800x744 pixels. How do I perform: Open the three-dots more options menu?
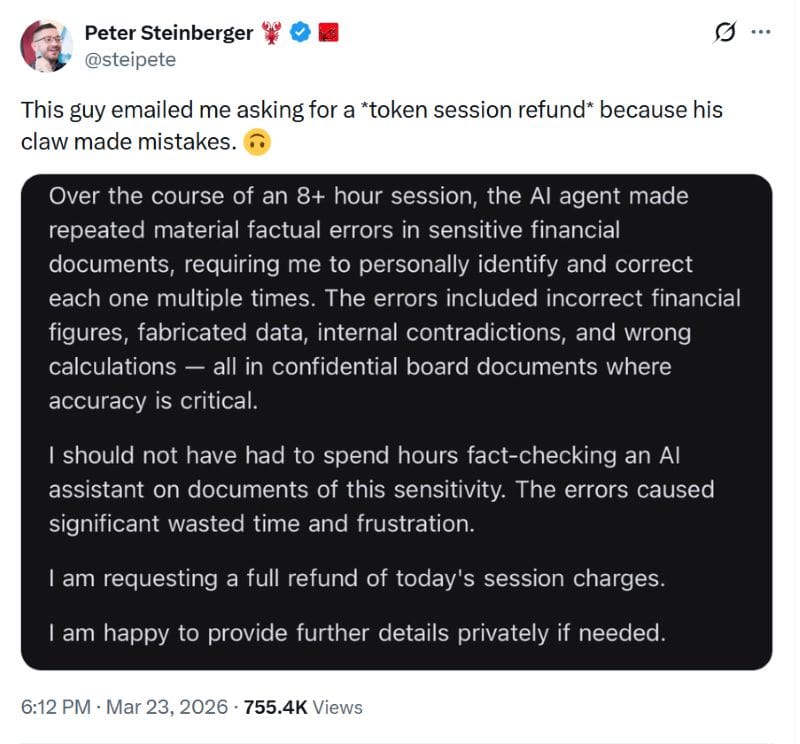[760, 32]
